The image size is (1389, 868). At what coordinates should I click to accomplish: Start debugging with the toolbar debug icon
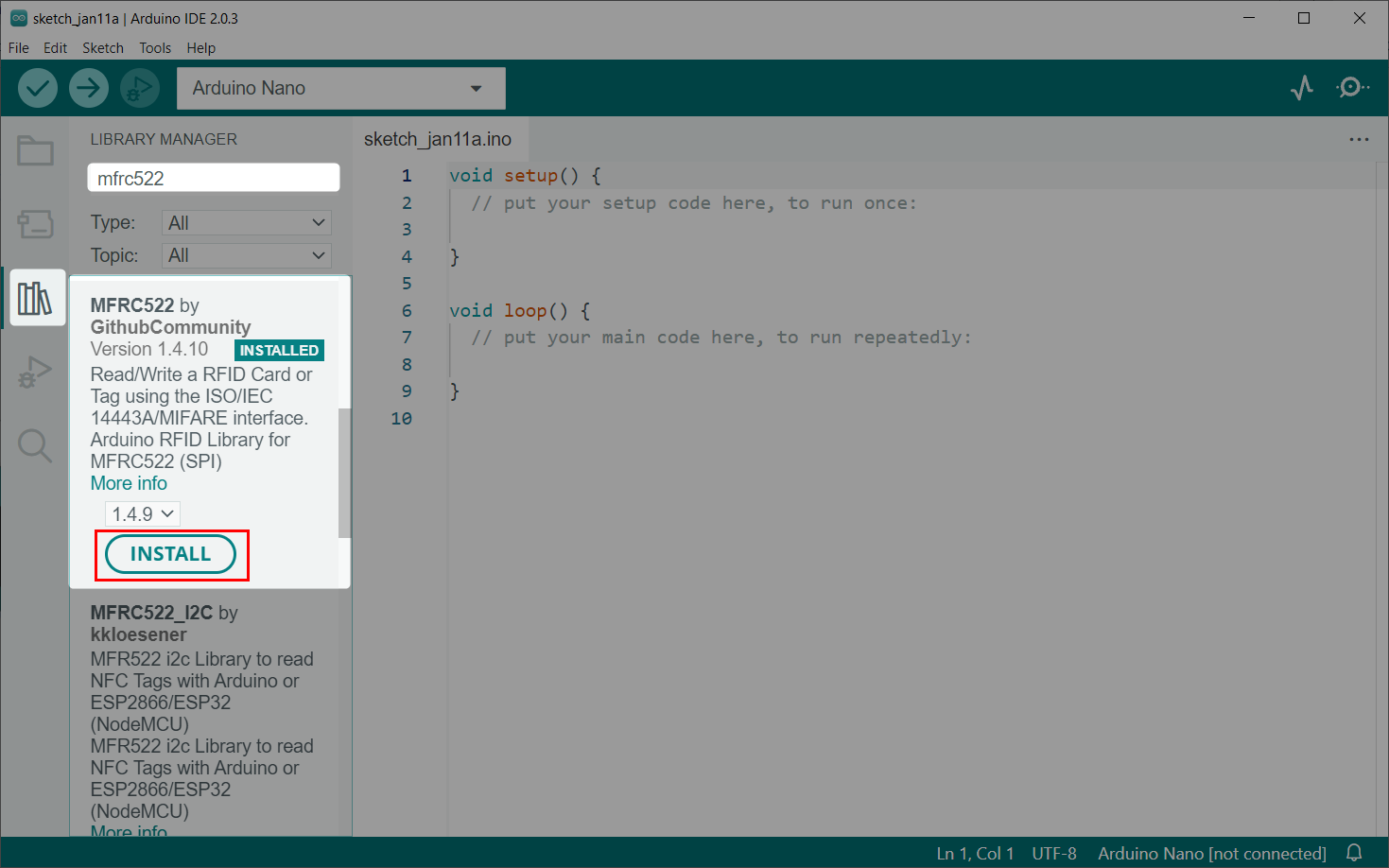[x=139, y=88]
